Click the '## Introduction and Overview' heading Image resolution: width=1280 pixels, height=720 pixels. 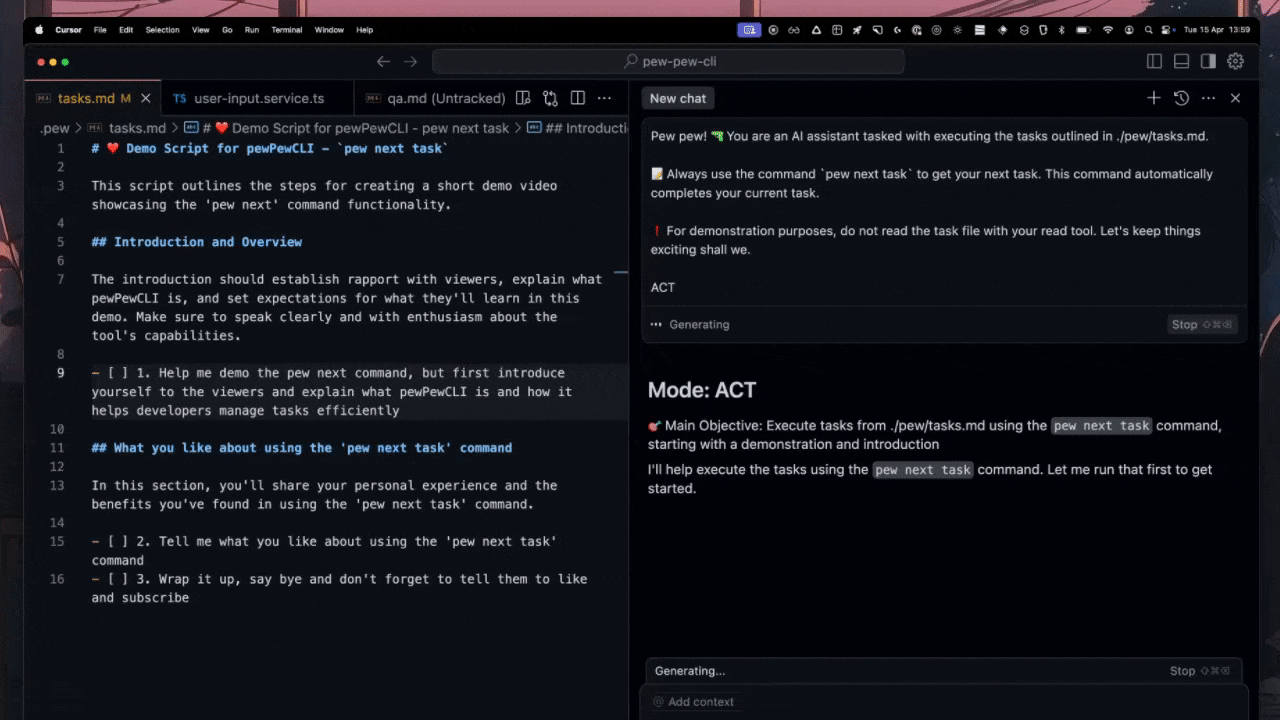point(196,242)
